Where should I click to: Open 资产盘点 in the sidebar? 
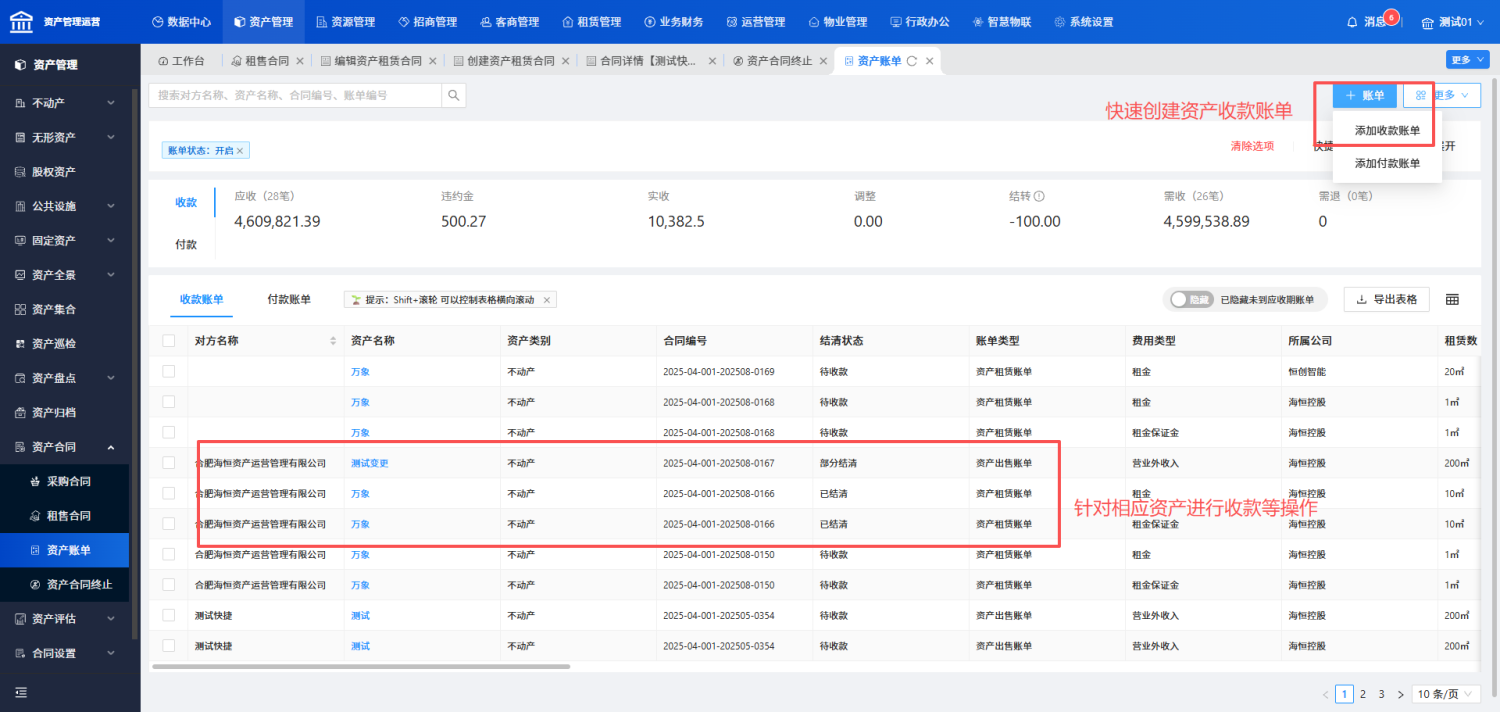pos(65,378)
